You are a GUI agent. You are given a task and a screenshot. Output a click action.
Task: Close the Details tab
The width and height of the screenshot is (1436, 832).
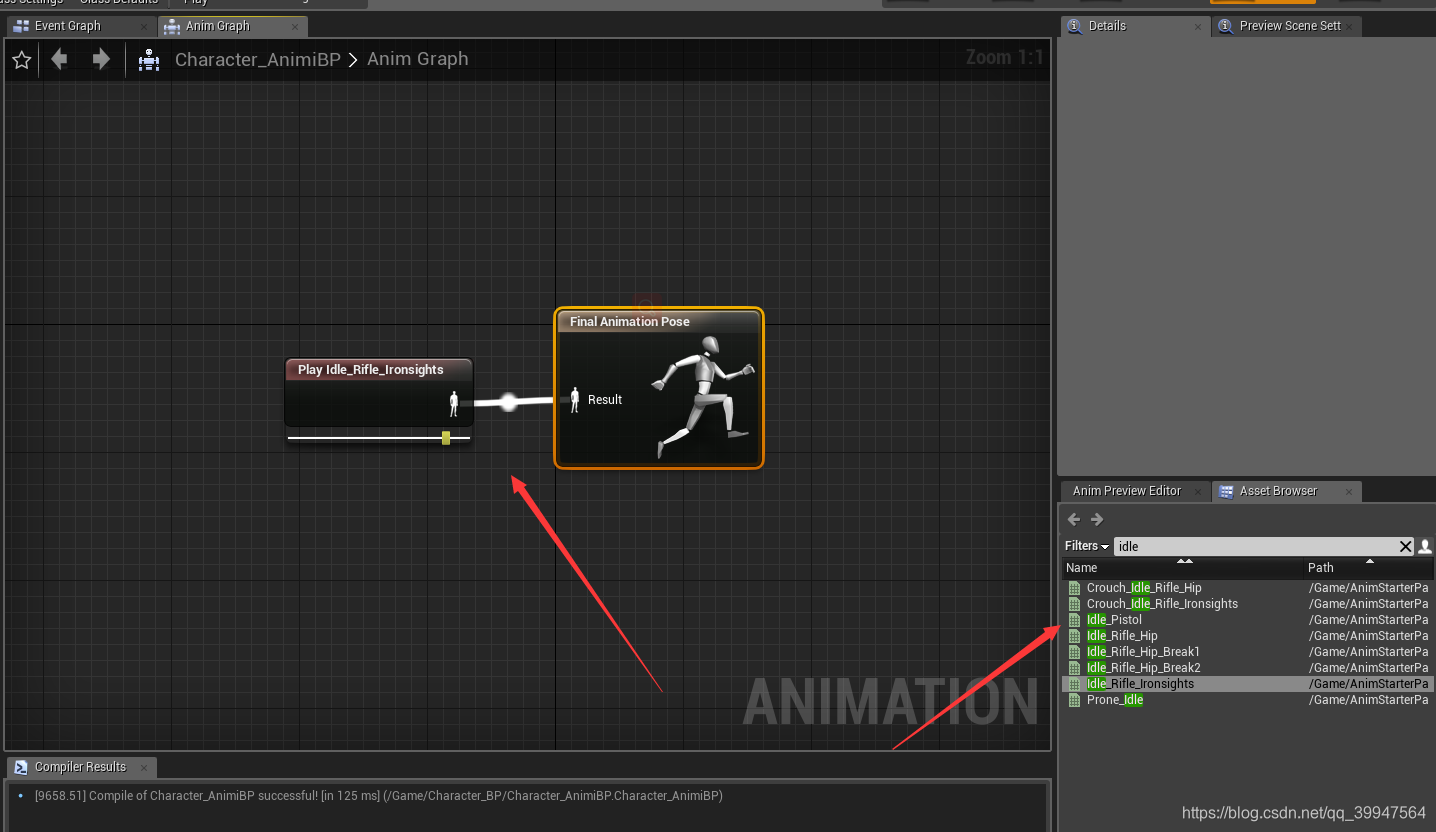pos(1198,27)
